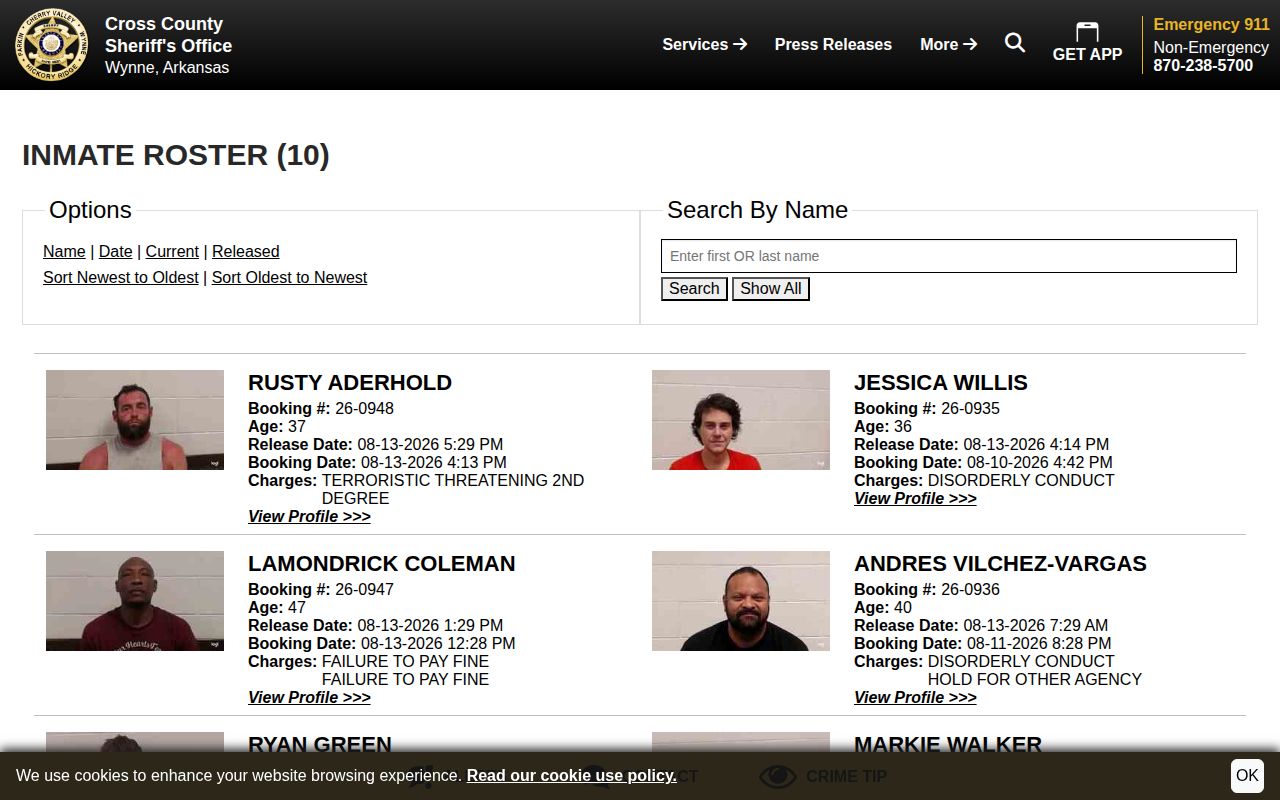Sort roster by Name
Image resolution: width=1280 pixels, height=800 pixels.
click(x=64, y=252)
